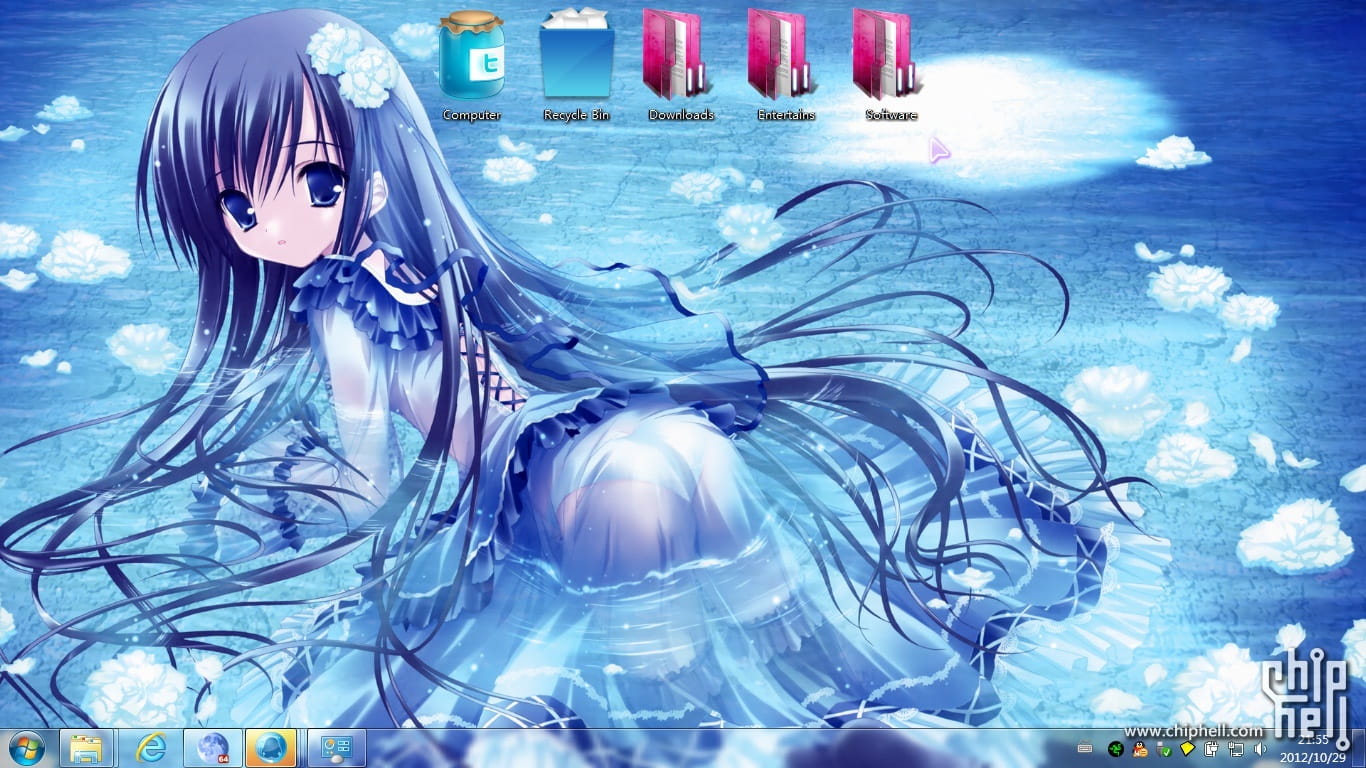Screen dimensions: 1366x768
Task: Click Safely Remove Hardware tray icon
Action: pyautogui.click(x=1163, y=748)
